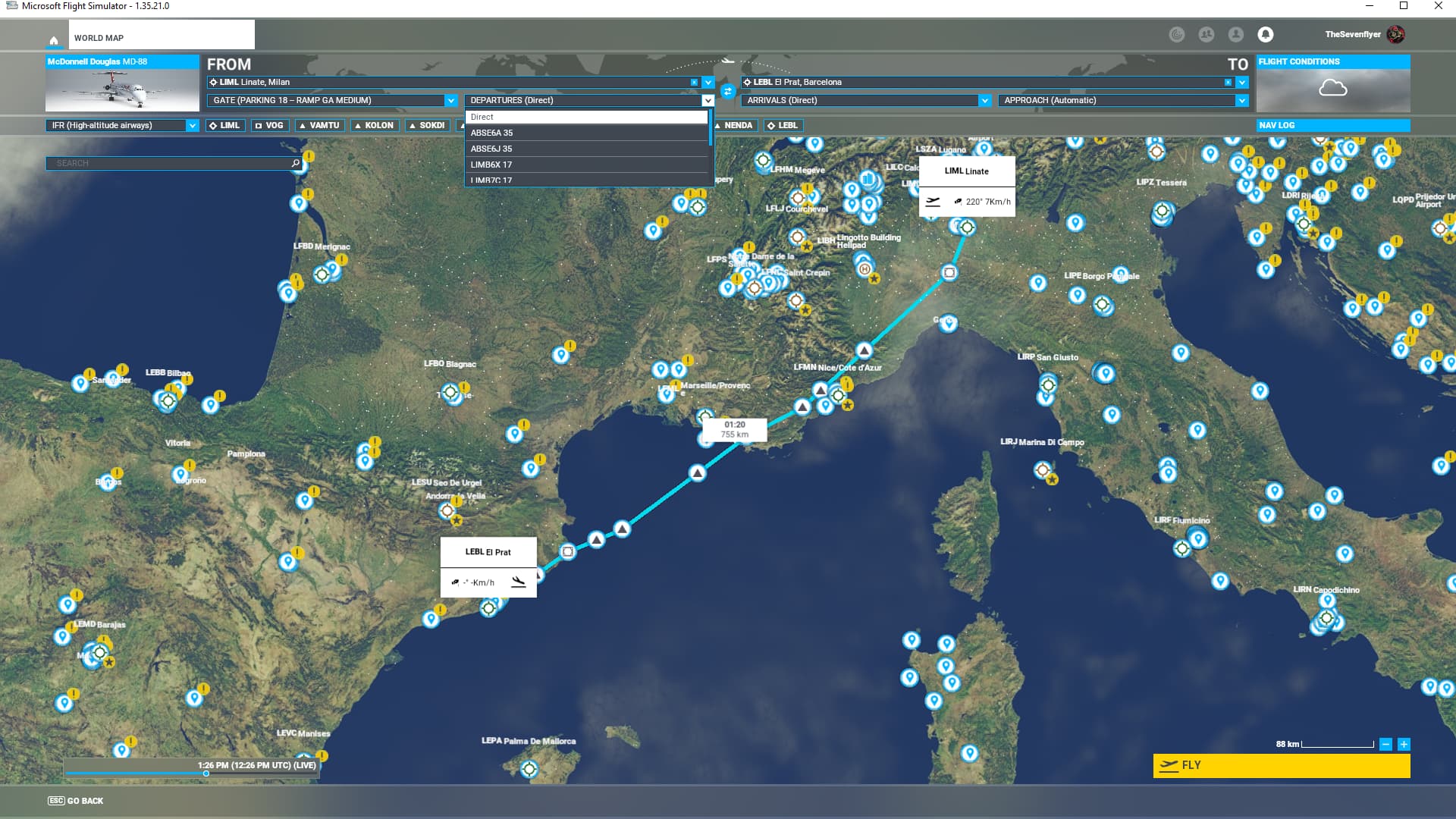Open the ARRIVALS (Direct) dropdown
The height and width of the screenshot is (819, 1456).
[864, 99]
